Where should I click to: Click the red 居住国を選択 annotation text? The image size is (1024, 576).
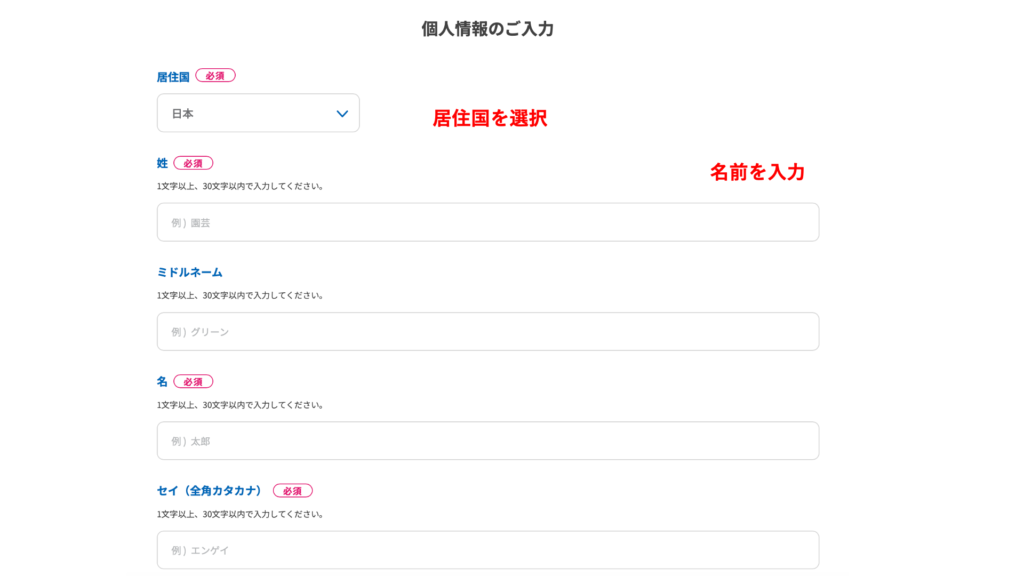click(489, 118)
